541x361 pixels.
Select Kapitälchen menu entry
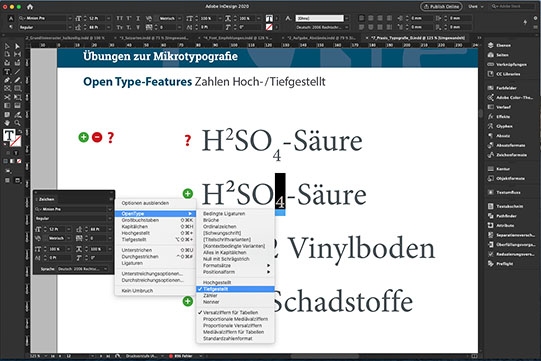click(155, 226)
